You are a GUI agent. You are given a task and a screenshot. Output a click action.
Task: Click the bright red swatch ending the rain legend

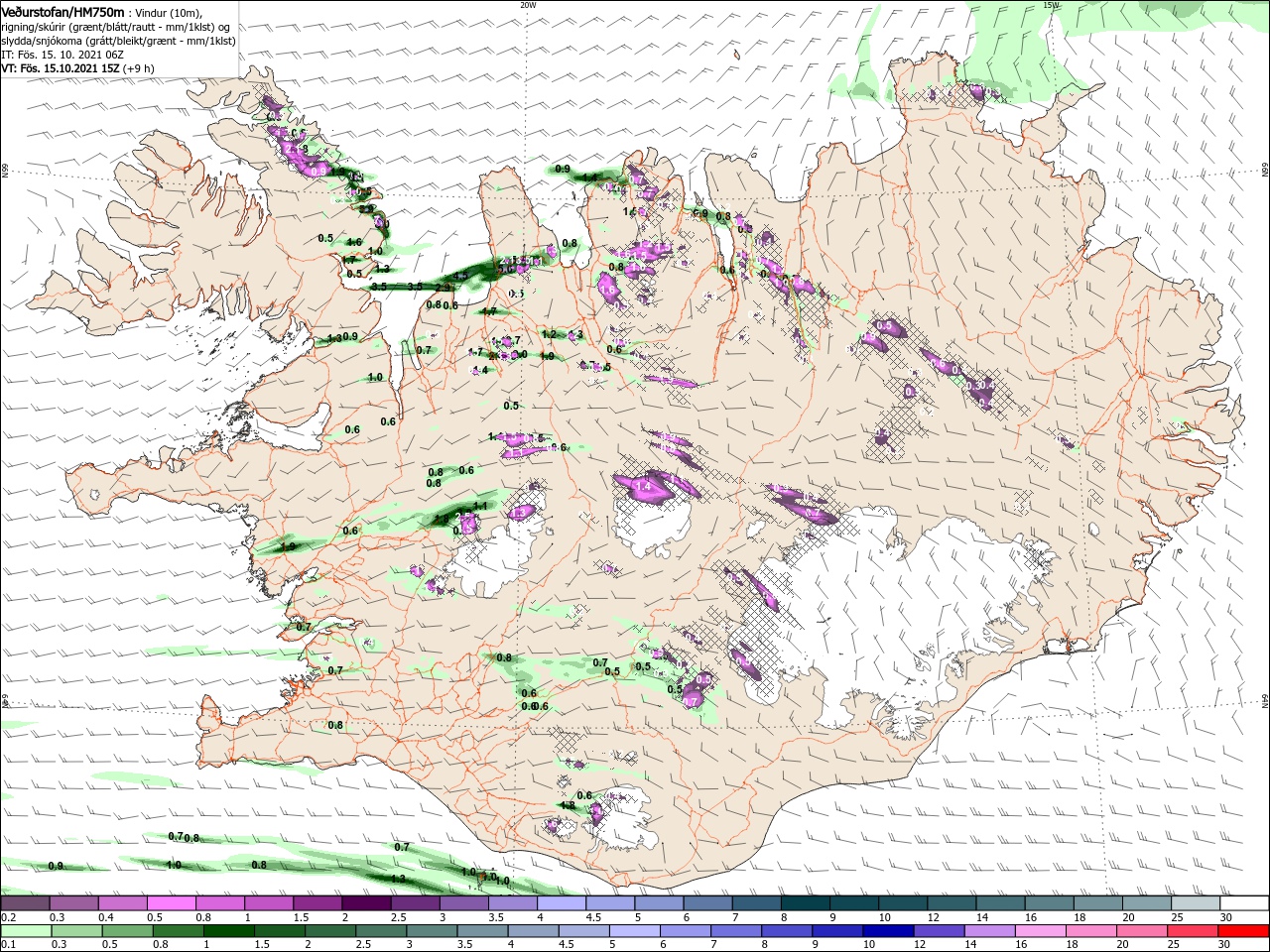coord(1244,931)
